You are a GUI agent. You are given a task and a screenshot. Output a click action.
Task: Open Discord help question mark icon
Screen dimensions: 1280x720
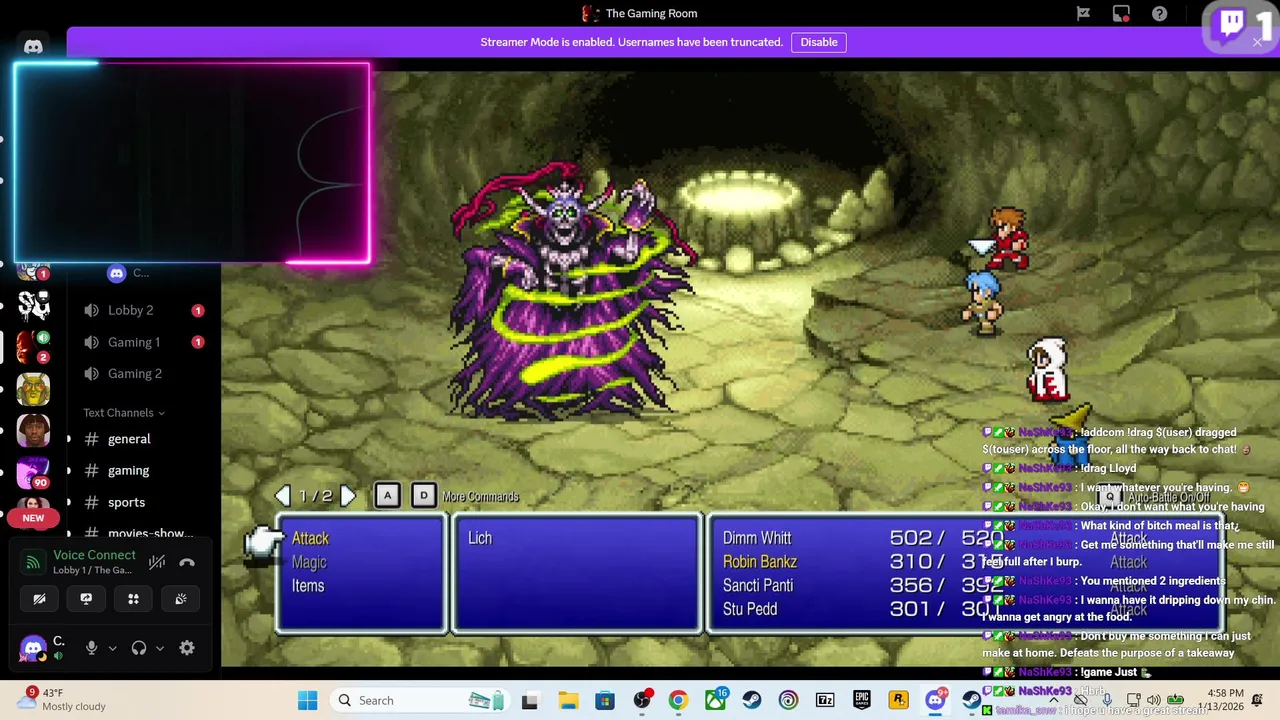(x=1160, y=13)
